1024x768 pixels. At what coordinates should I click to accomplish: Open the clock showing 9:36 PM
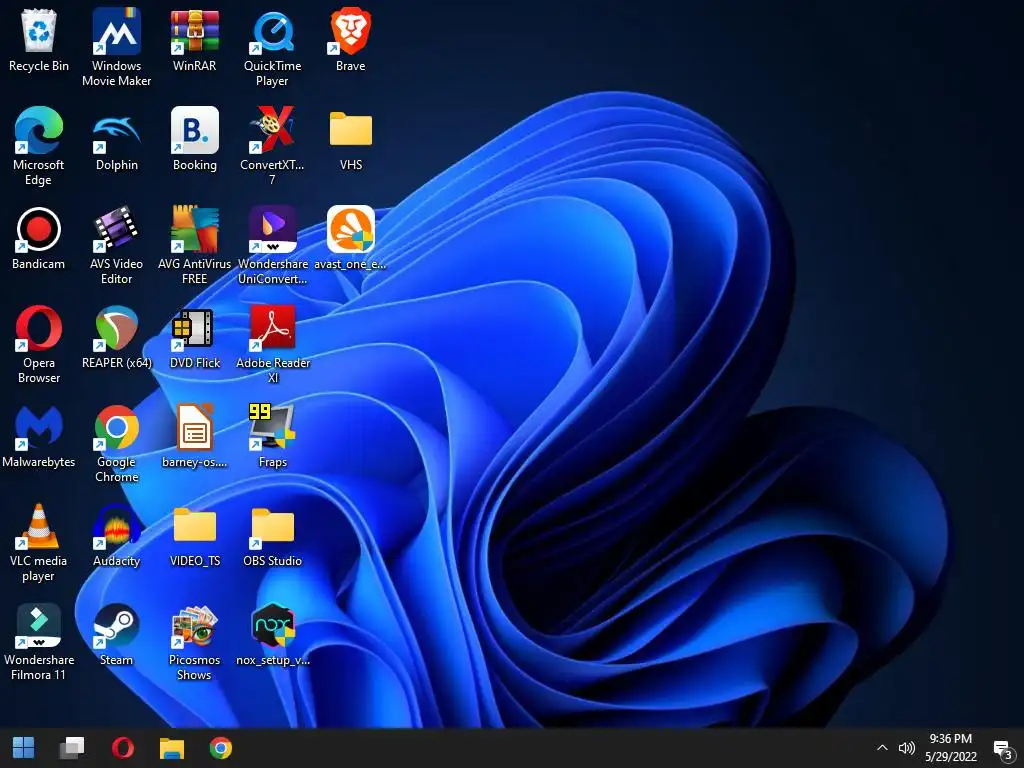coord(951,748)
